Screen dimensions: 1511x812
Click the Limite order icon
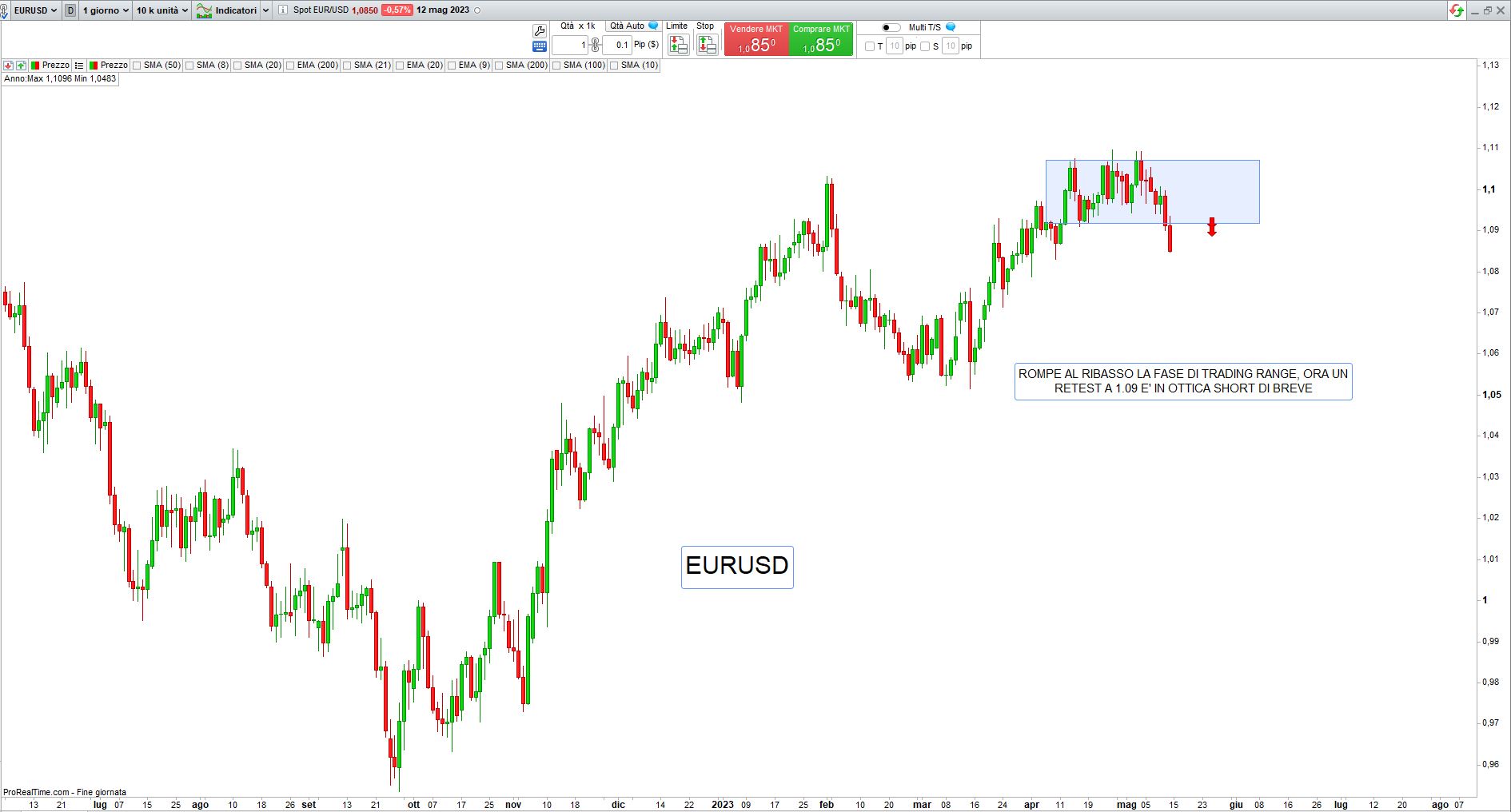678,45
